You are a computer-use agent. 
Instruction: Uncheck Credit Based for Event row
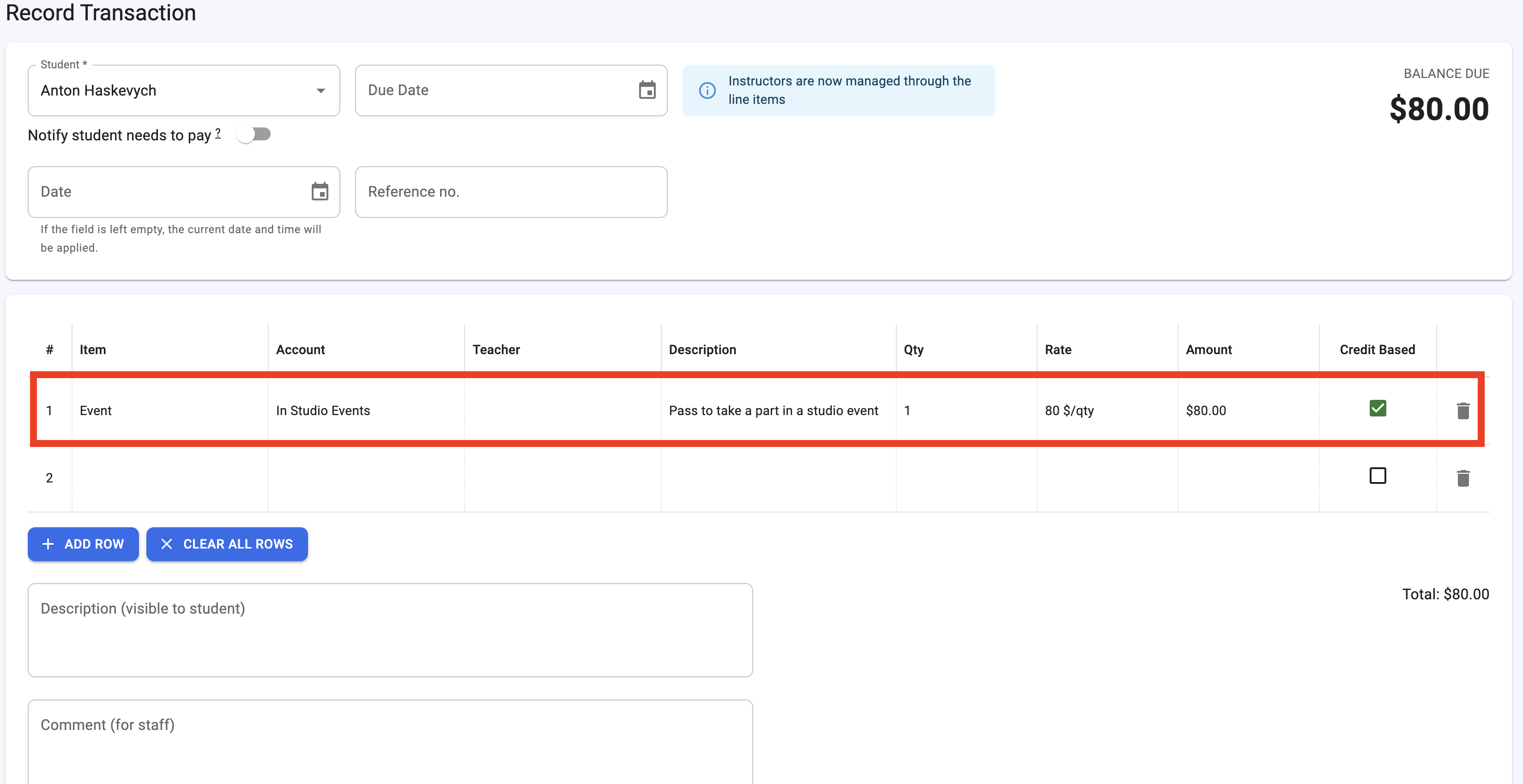pyautogui.click(x=1378, y=409)
